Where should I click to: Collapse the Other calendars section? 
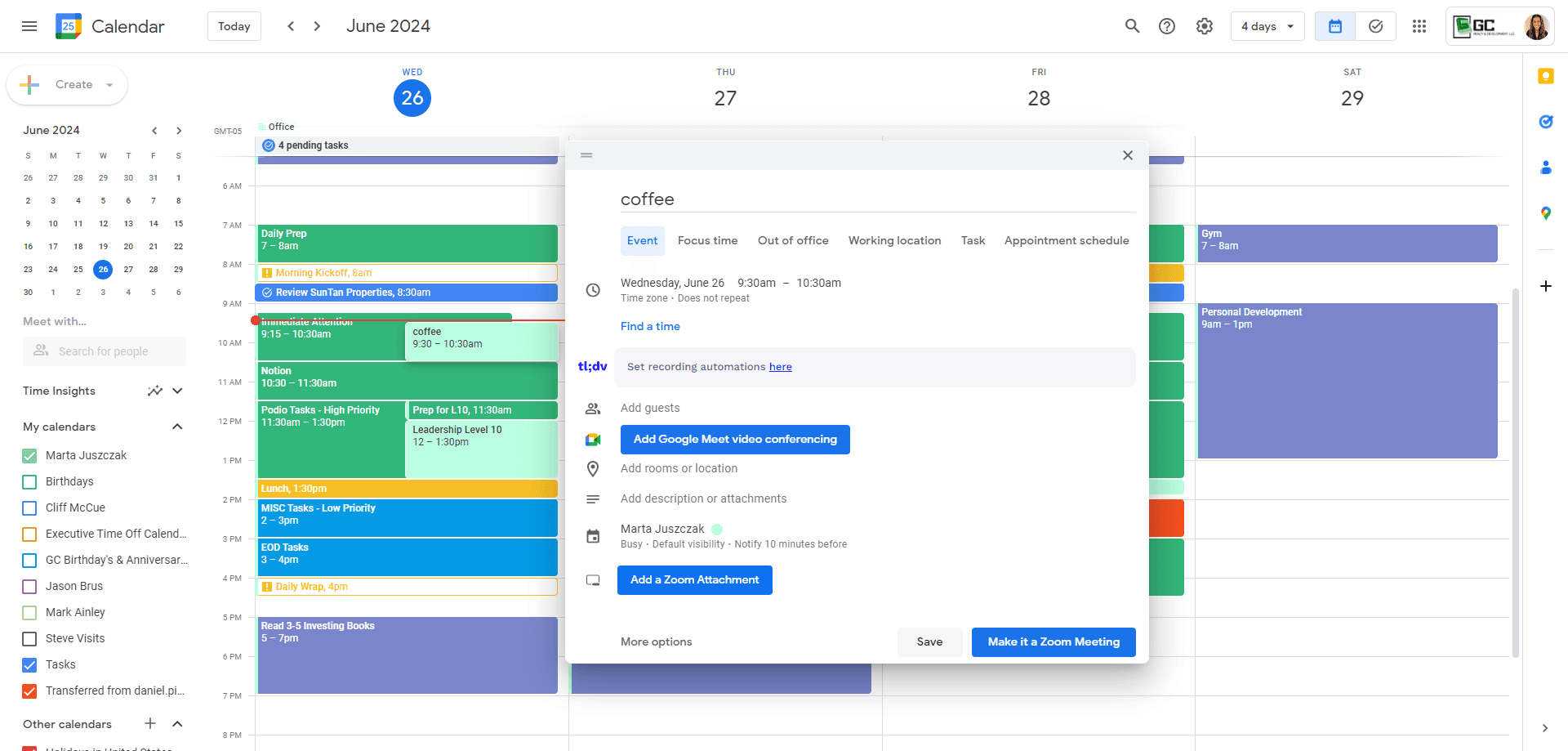177,723
